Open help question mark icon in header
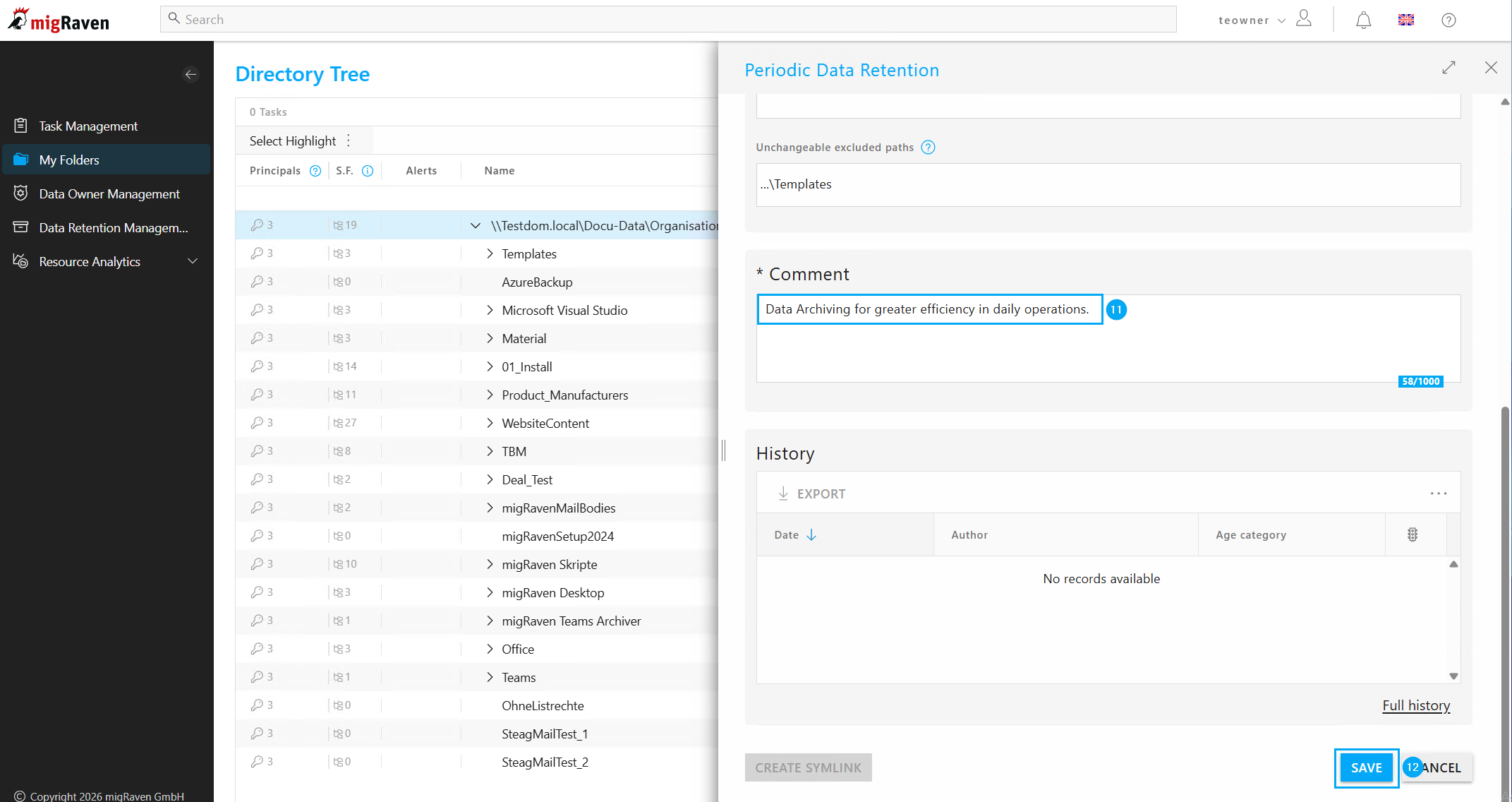Image resolution: width=1512 pixels, height=802 pixels. click(x=1449, y=20)
